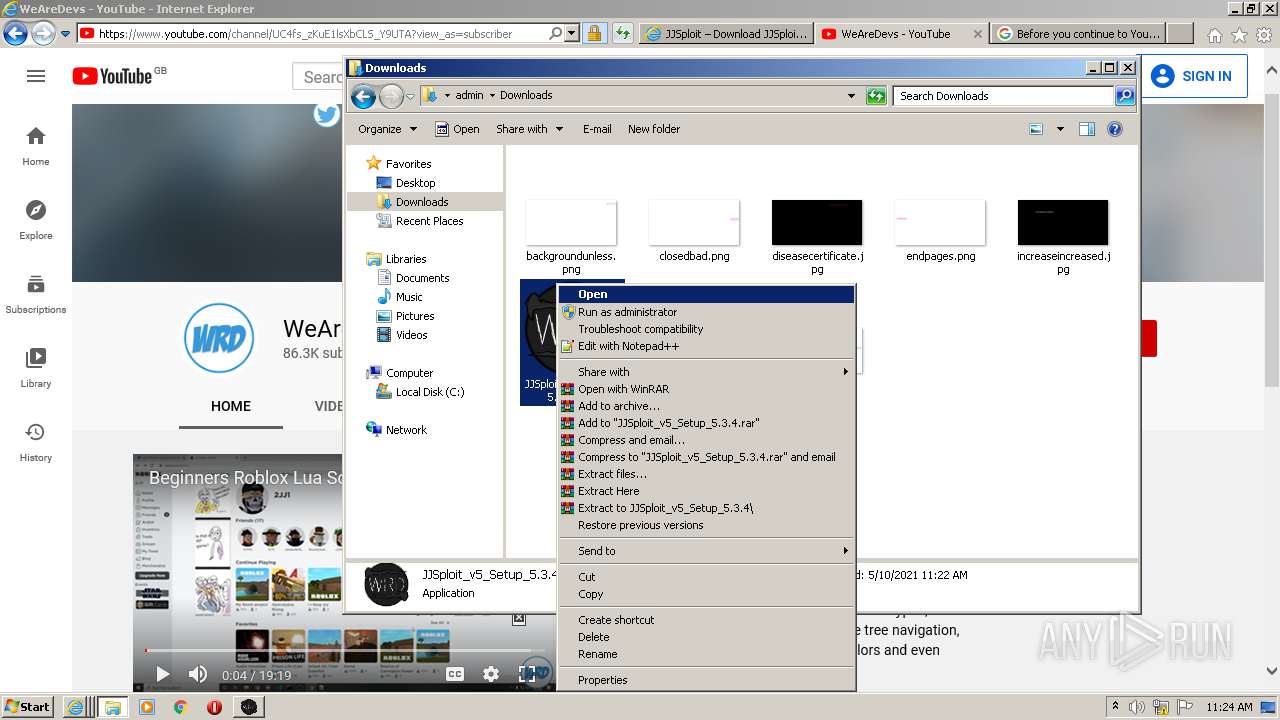Switch to the Before you continue tab

point(1078,34)
